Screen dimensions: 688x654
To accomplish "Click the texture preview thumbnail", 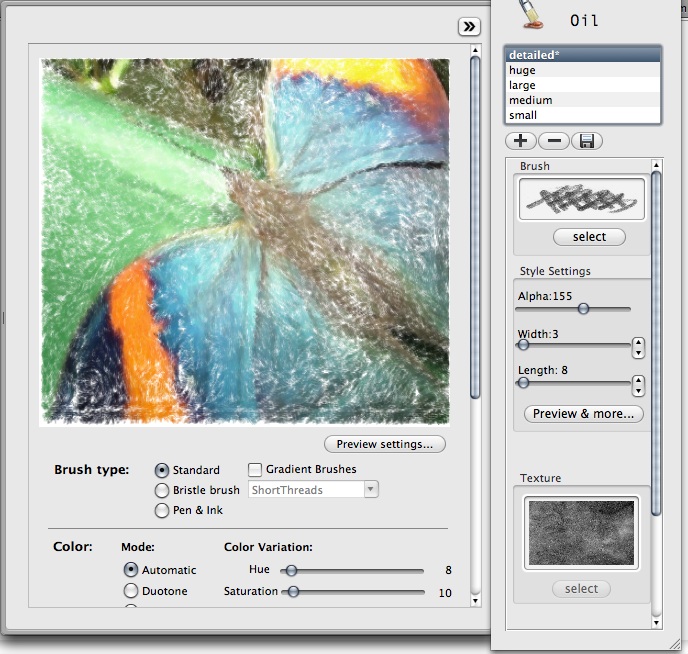I will (x=581, y=531).
